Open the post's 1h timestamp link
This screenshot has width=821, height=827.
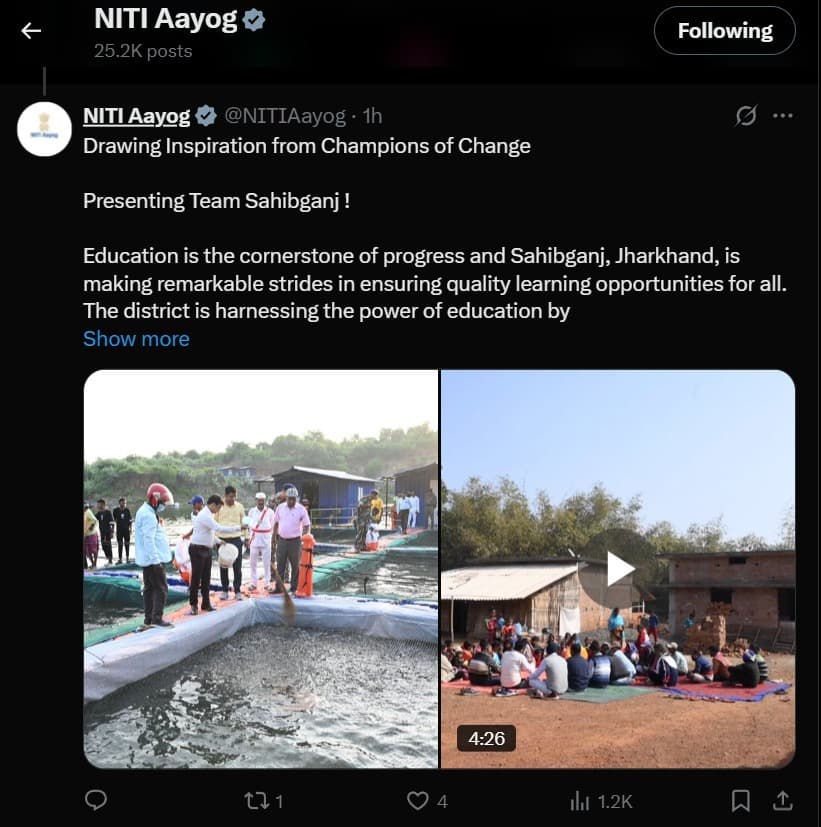[372, 116]
